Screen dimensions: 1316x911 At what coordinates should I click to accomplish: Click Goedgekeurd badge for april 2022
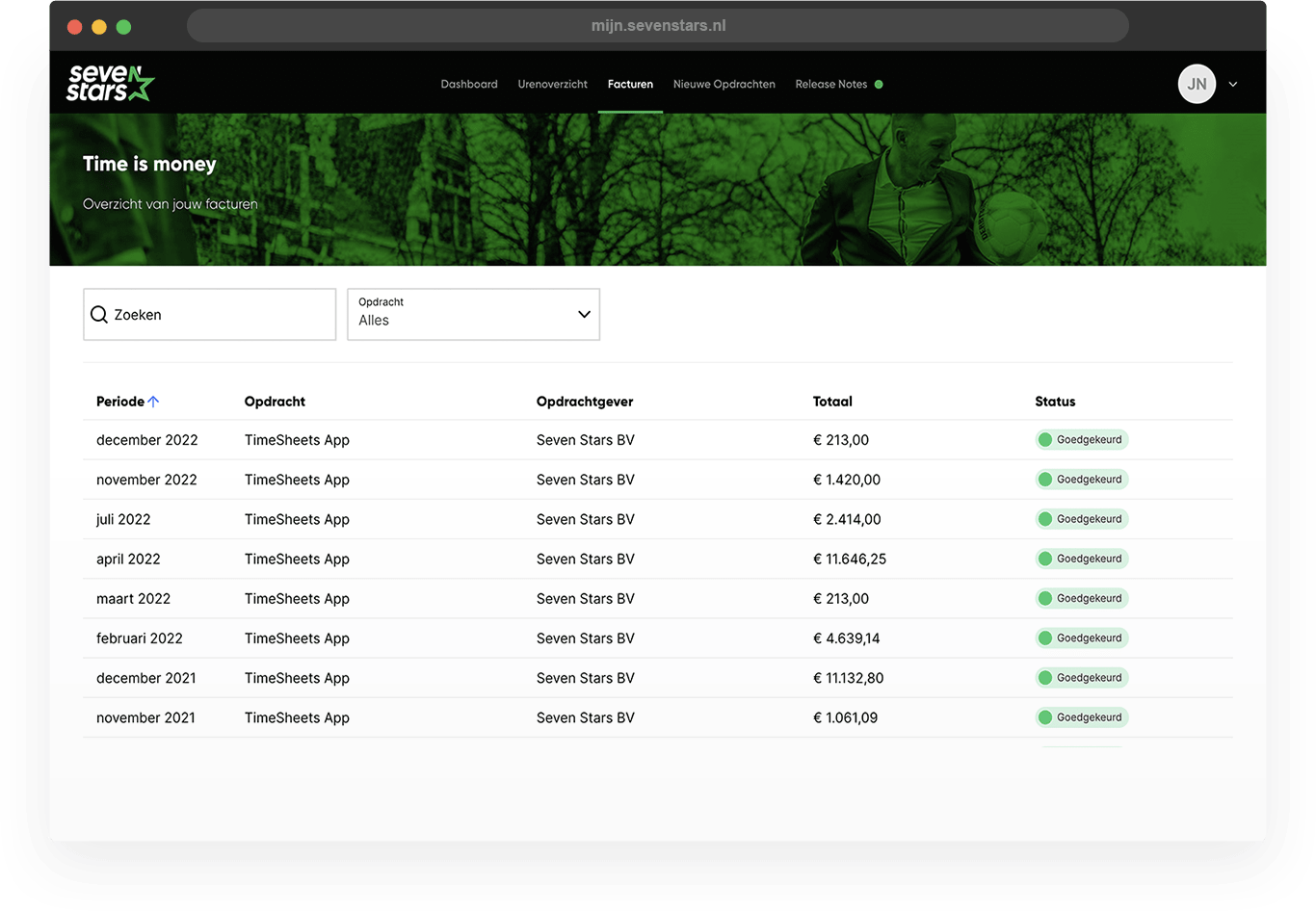coord(1081,559)
